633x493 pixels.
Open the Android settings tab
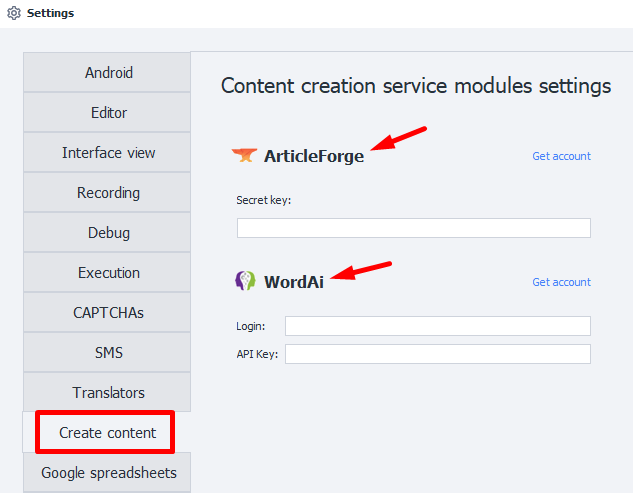[x=108, y=73]
